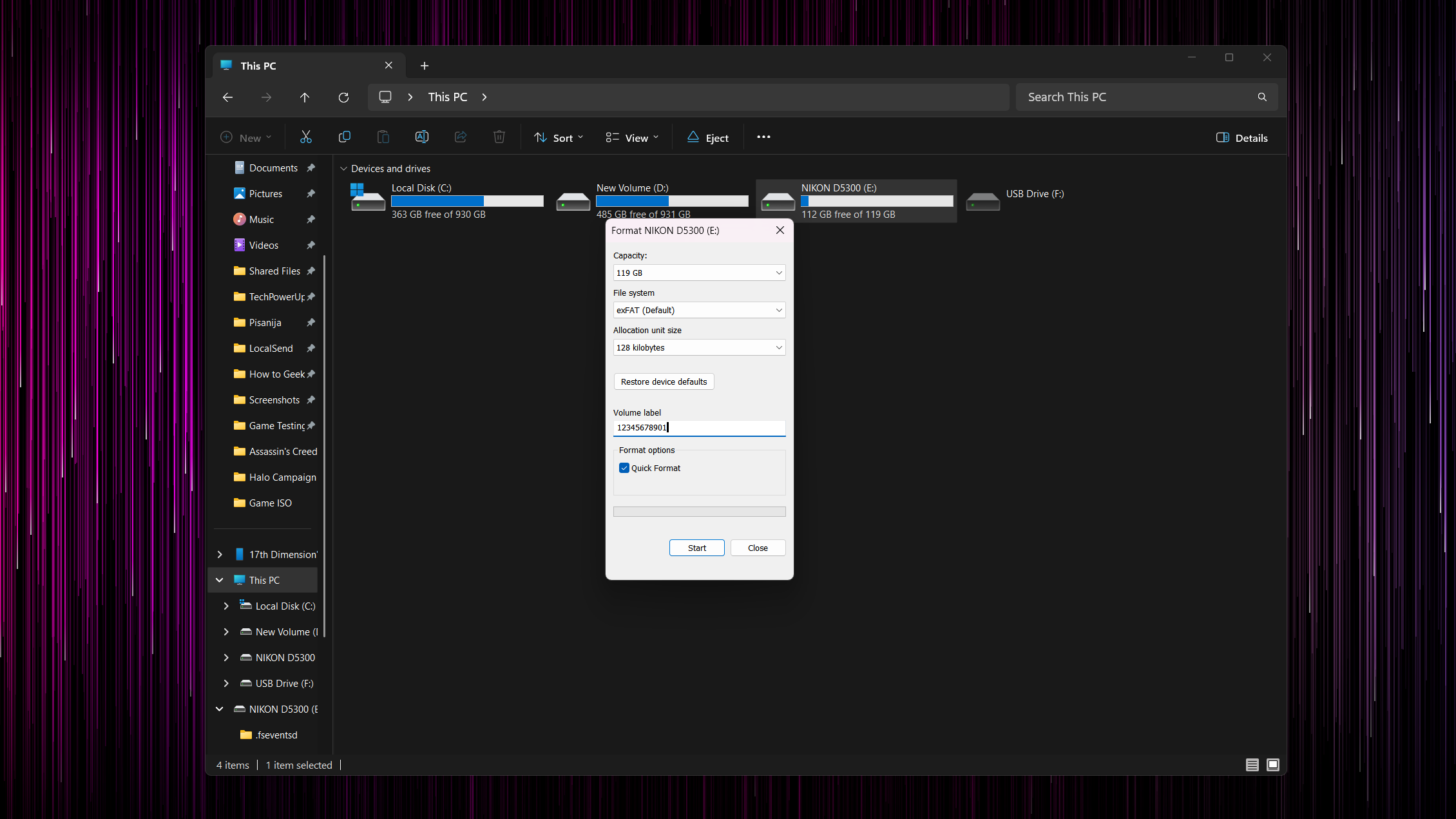Click the Paste clipboard icon
This screenshot has width=1456, height=819.
(x=383, y=137)
